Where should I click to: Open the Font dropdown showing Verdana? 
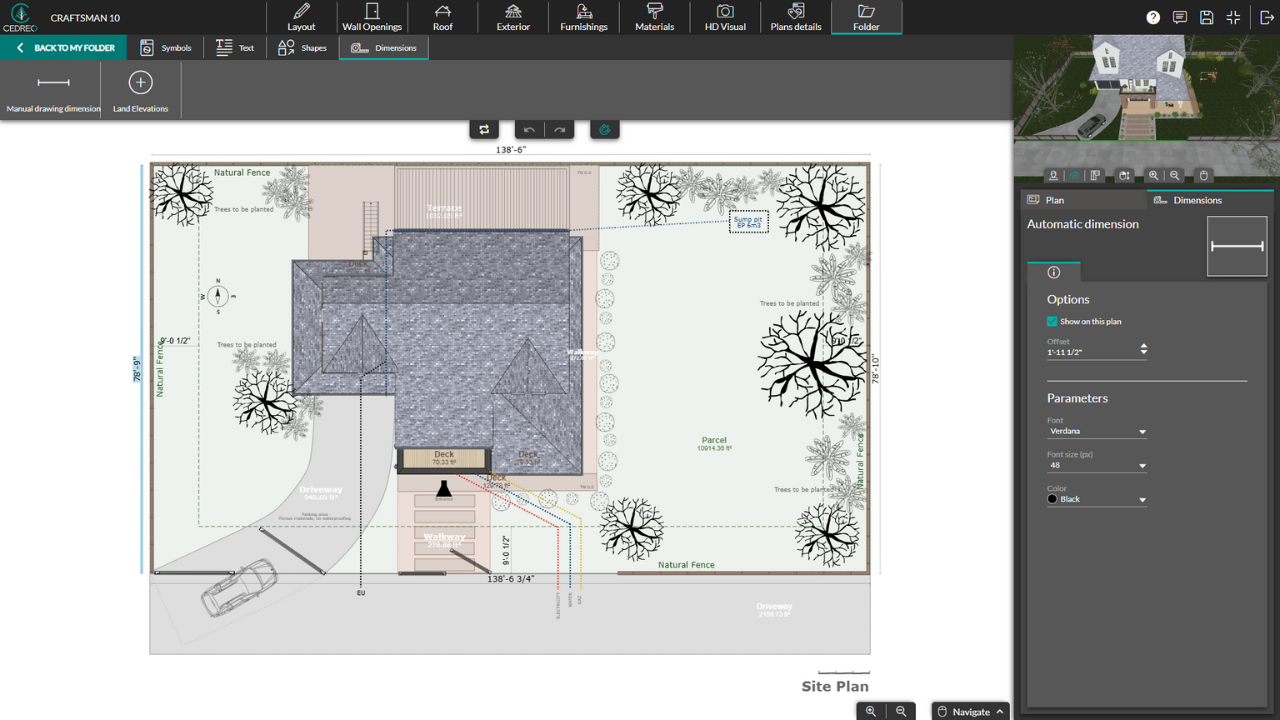pos(1097,430)
